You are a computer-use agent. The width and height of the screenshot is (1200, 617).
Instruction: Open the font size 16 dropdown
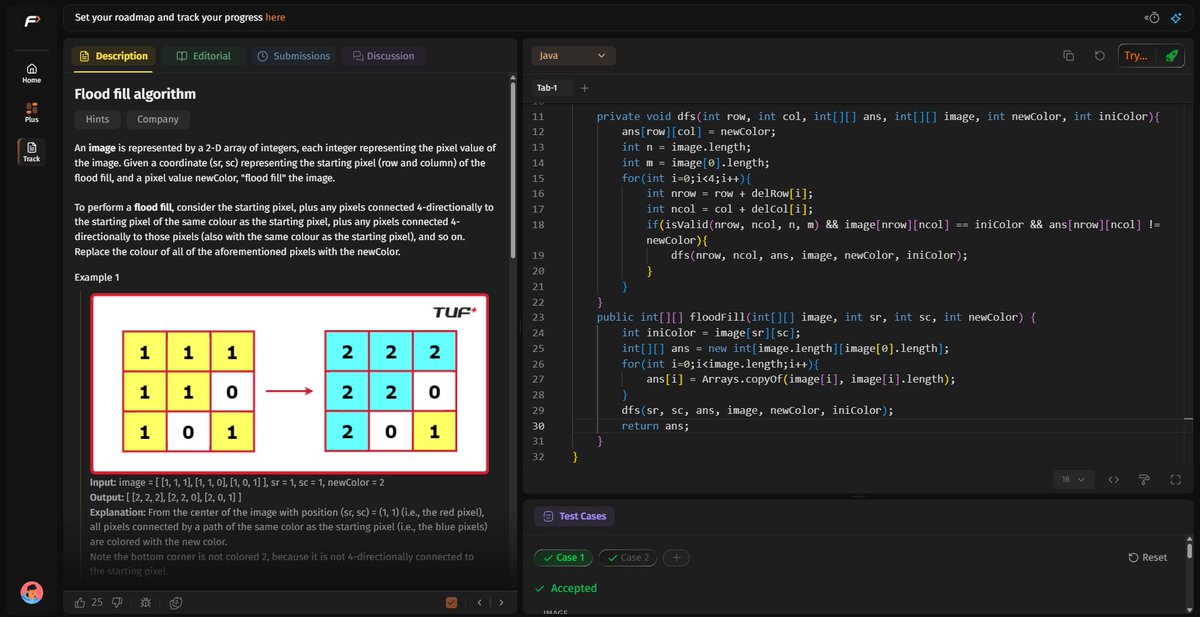click(x=1075, y=480)
